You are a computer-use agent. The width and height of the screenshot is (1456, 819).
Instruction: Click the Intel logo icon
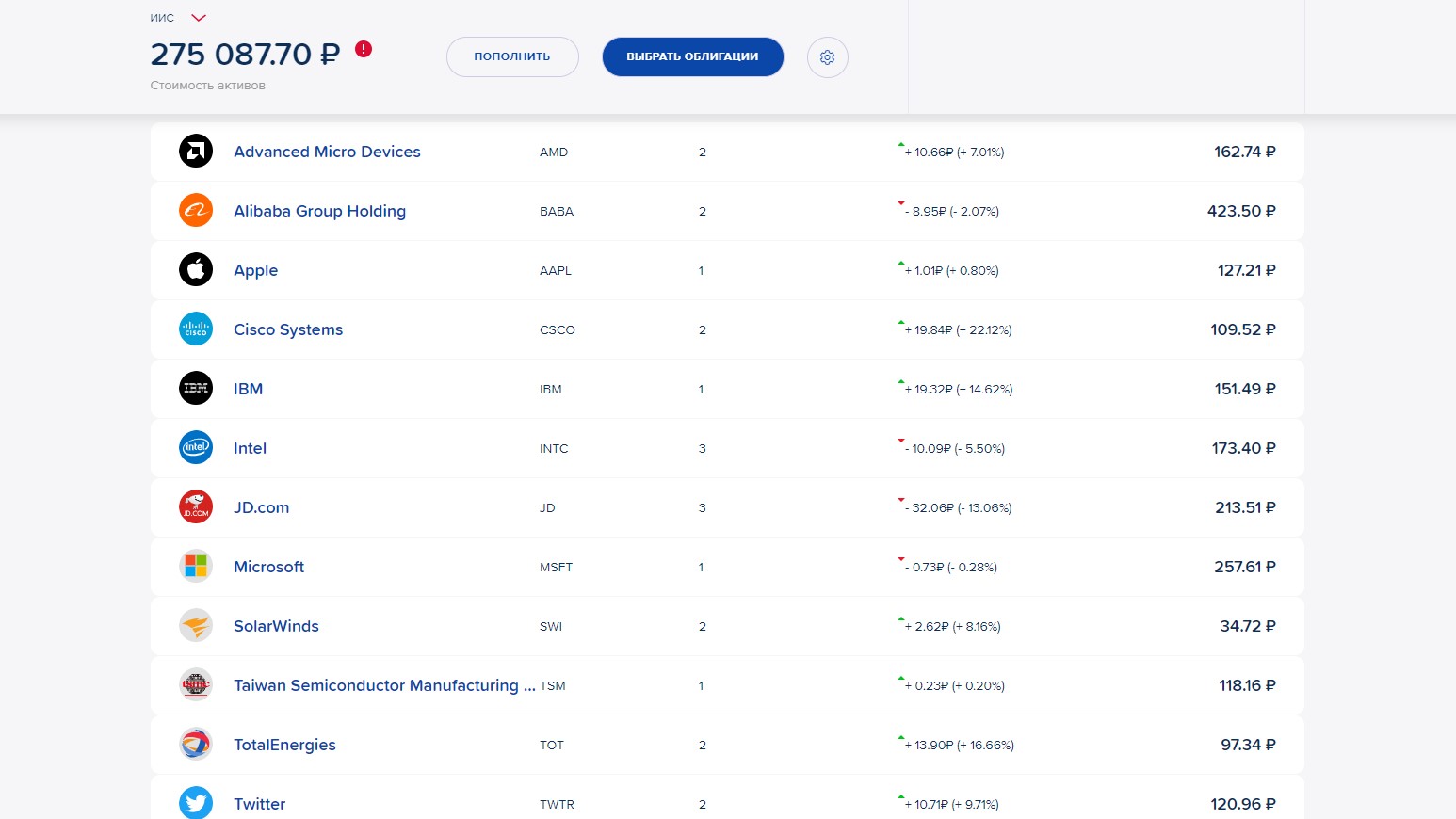coord(196,447)
